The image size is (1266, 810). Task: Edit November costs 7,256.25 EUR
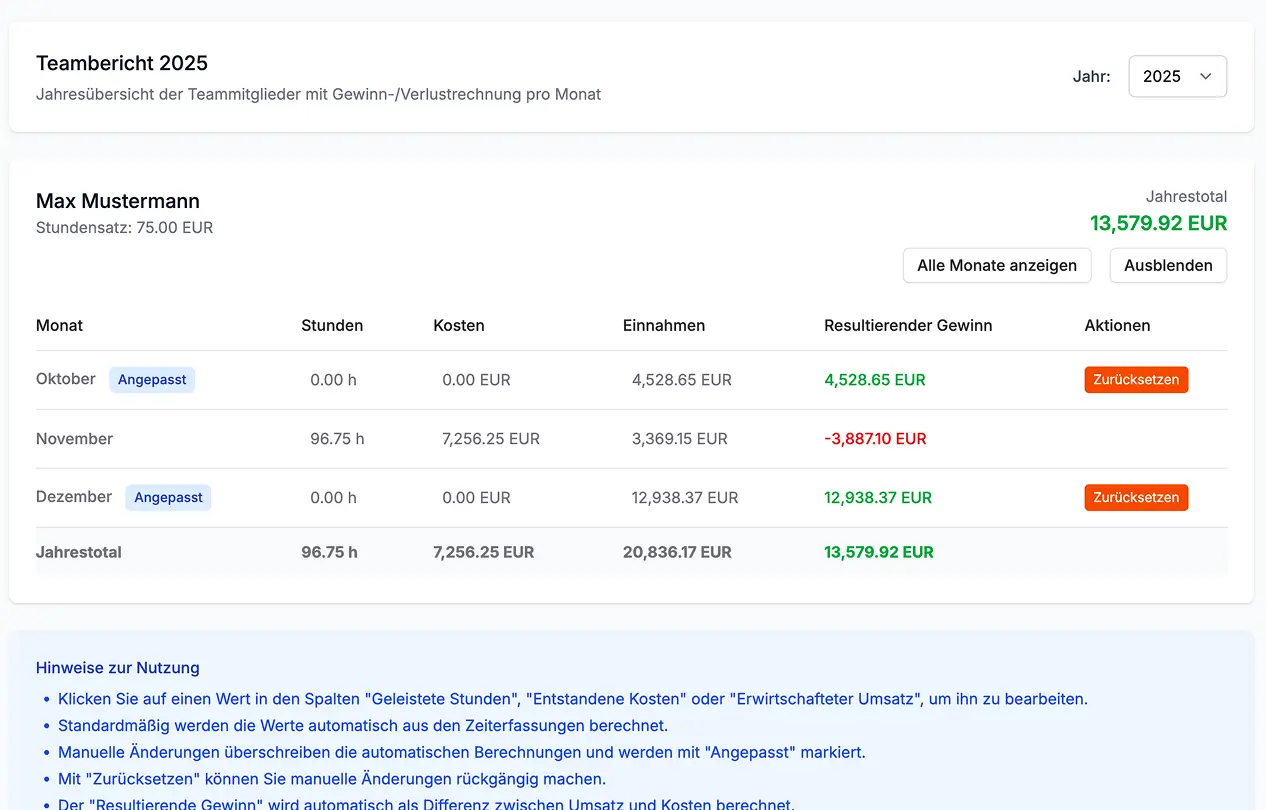click(x=490, y=439)
